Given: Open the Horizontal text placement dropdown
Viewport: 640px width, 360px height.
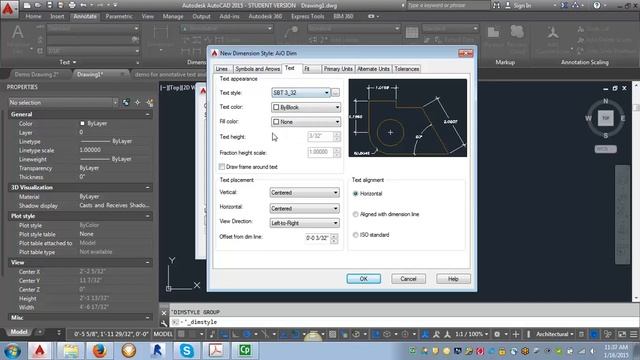Looking at the screenshot, I should (x=304, y=209).
